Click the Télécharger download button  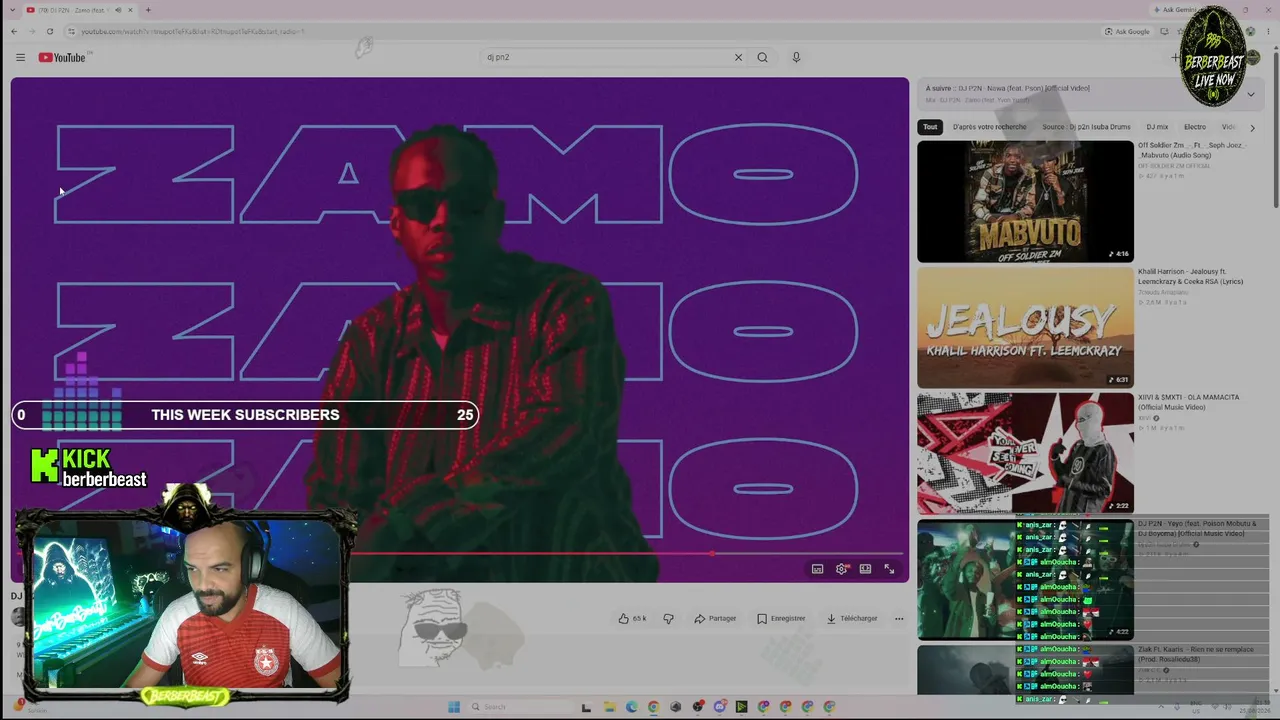coord(851,618)
